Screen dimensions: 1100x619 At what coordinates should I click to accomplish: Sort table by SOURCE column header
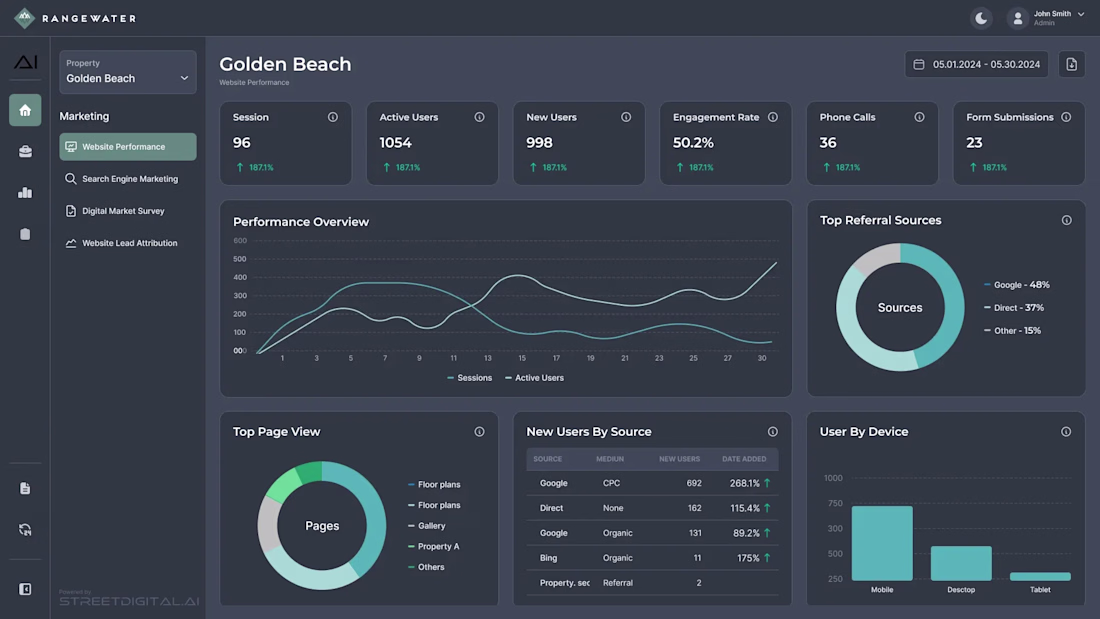coord(547,459)
